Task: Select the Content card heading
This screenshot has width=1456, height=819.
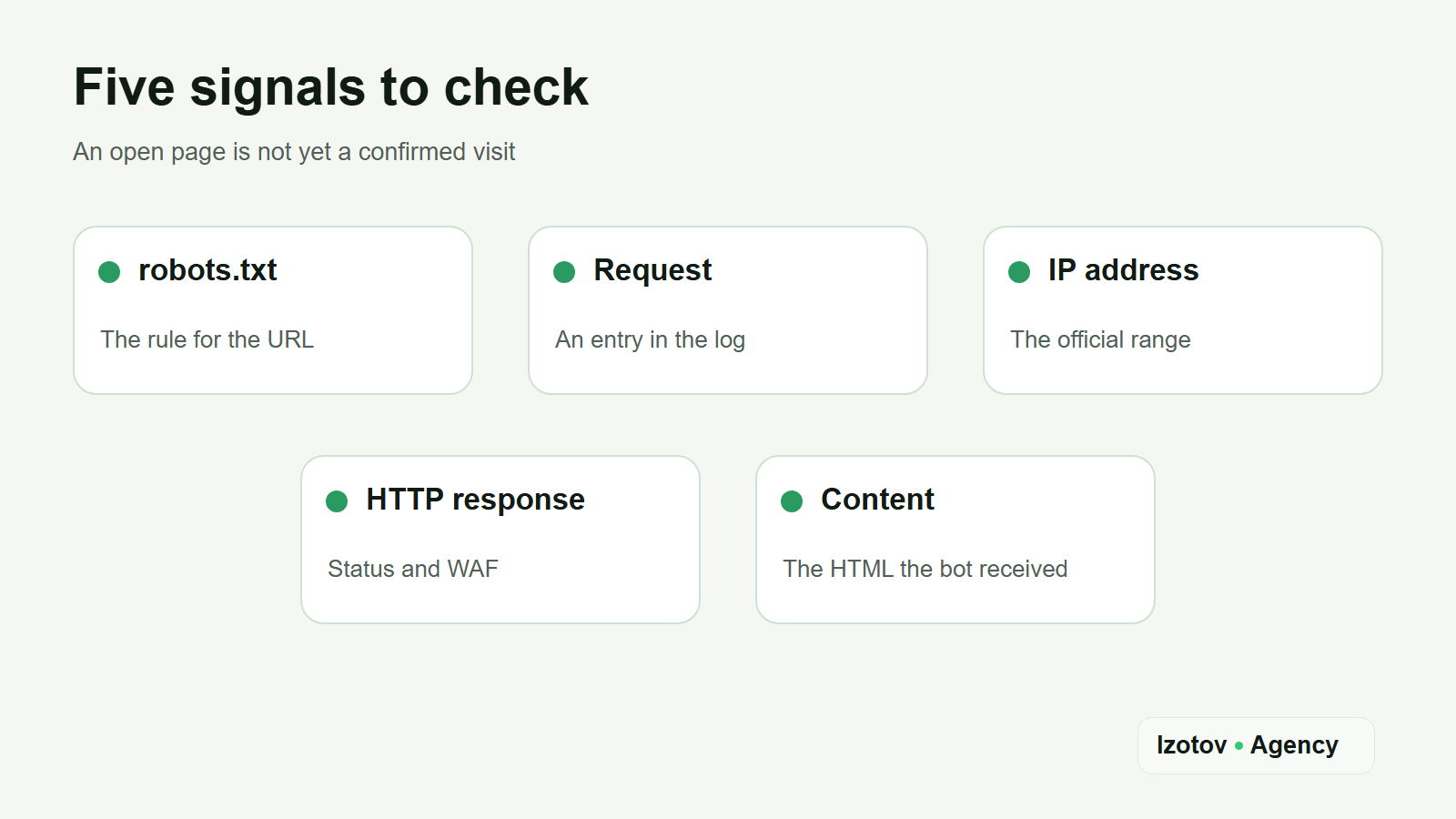Action: [x=877, y=500]
